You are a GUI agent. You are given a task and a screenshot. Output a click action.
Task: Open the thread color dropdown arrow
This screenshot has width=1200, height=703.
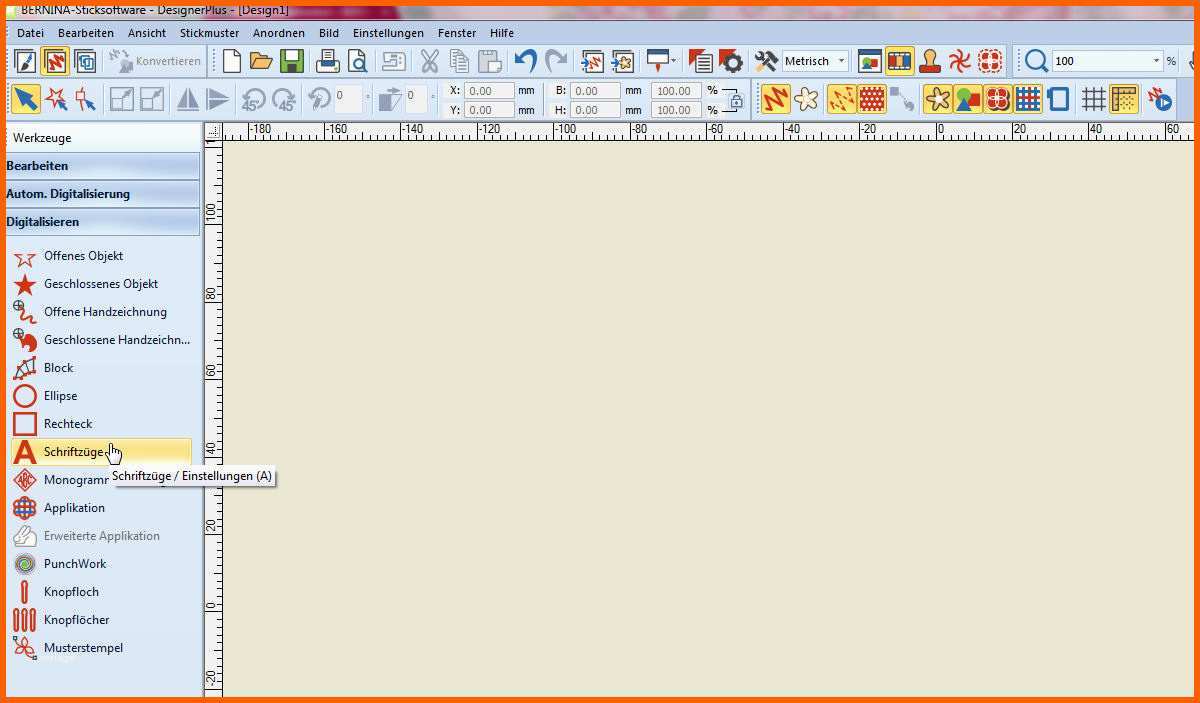click(674, 61)
